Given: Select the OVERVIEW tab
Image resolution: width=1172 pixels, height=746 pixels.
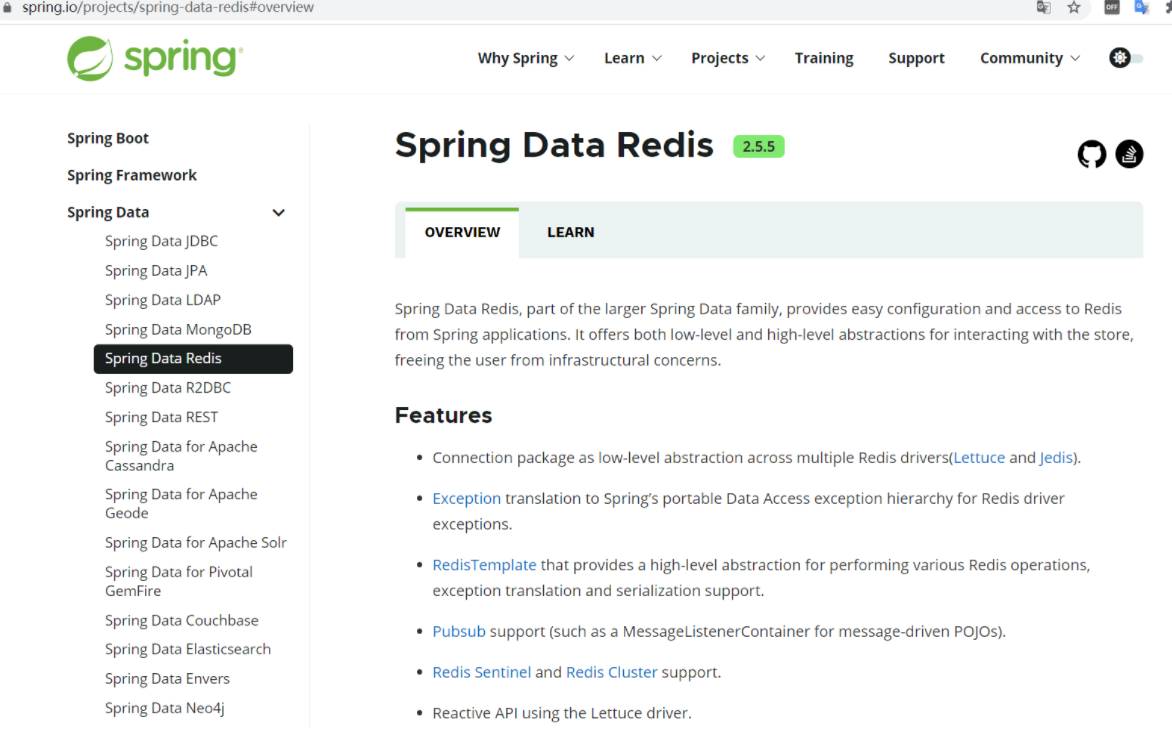Looking at the screenshot, I should [x=462, y=232].
